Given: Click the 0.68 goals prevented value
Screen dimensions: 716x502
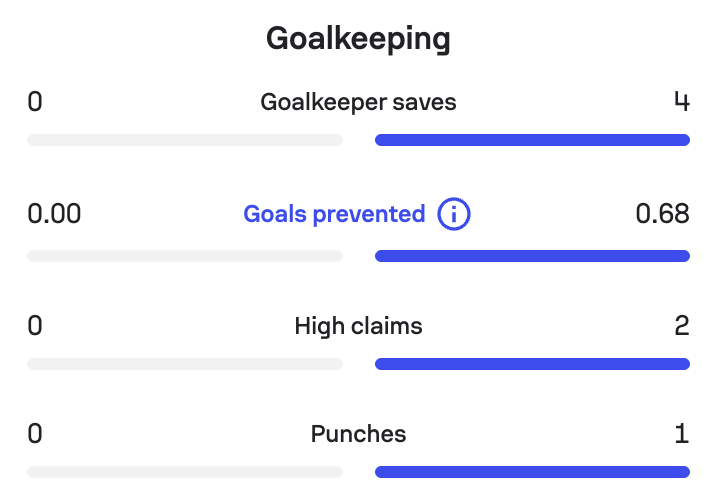Looking at the screenshot, I should (x=663, y=214).
